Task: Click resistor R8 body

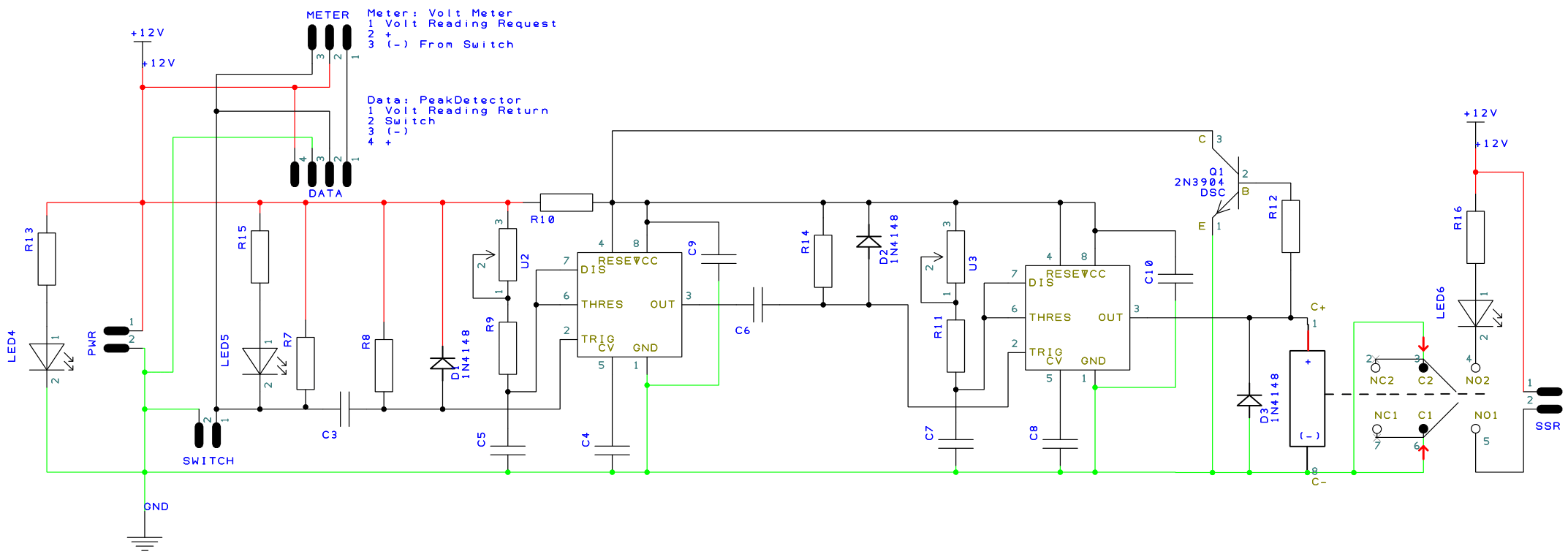Action: coord(384,365)
